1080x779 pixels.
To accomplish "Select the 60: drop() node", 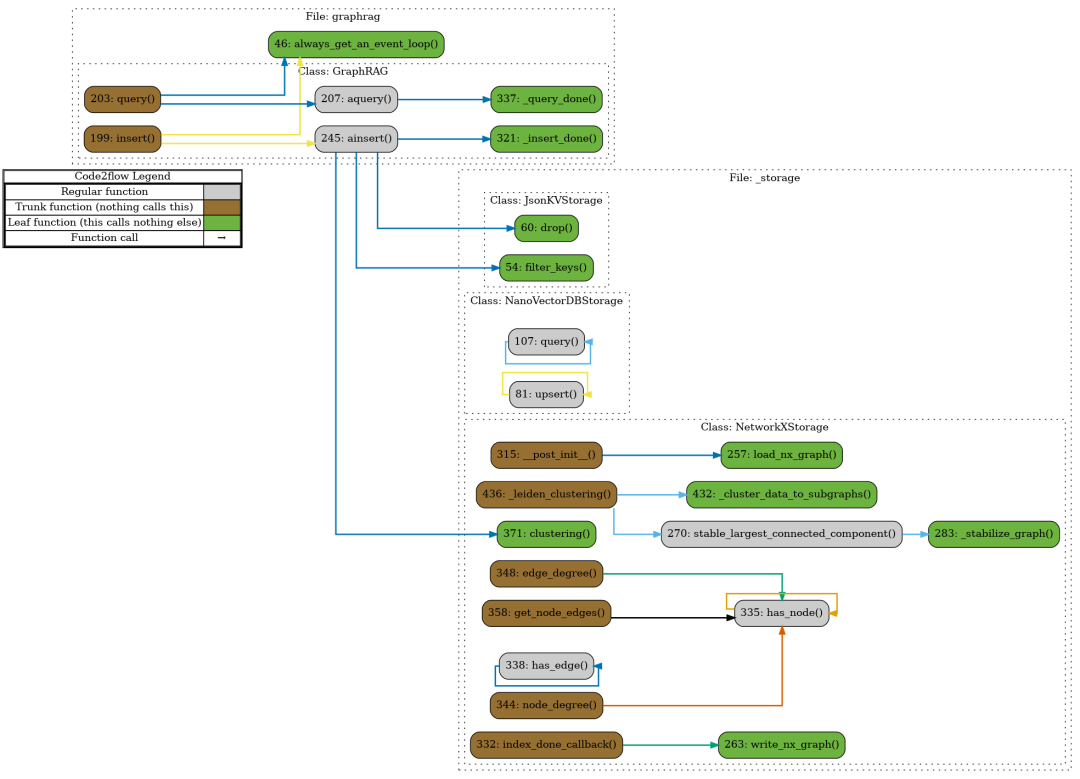I will pyautogui.click(x=546, y=228).
